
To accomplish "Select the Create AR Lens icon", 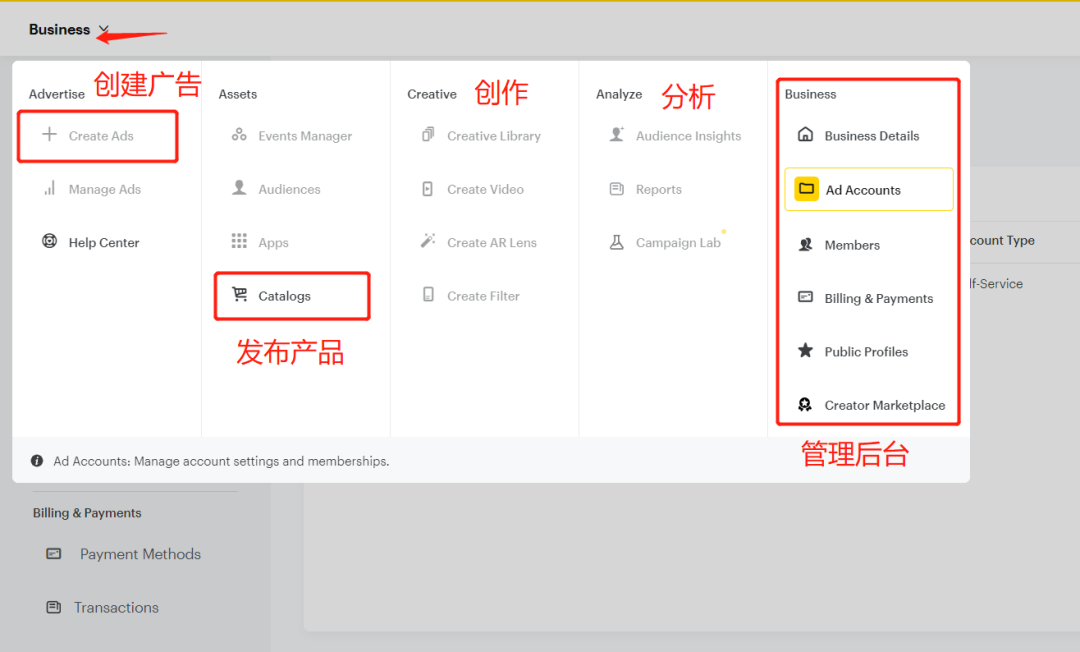I will (427, 241).
